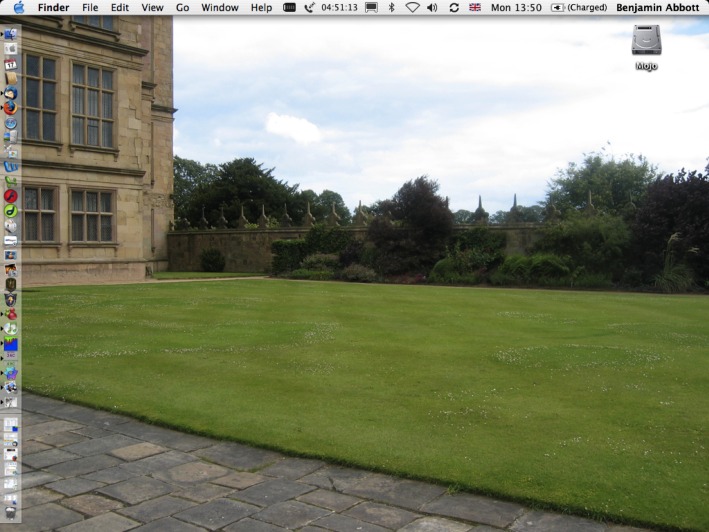Open the green-and-blue graph Dock icon

10,344
